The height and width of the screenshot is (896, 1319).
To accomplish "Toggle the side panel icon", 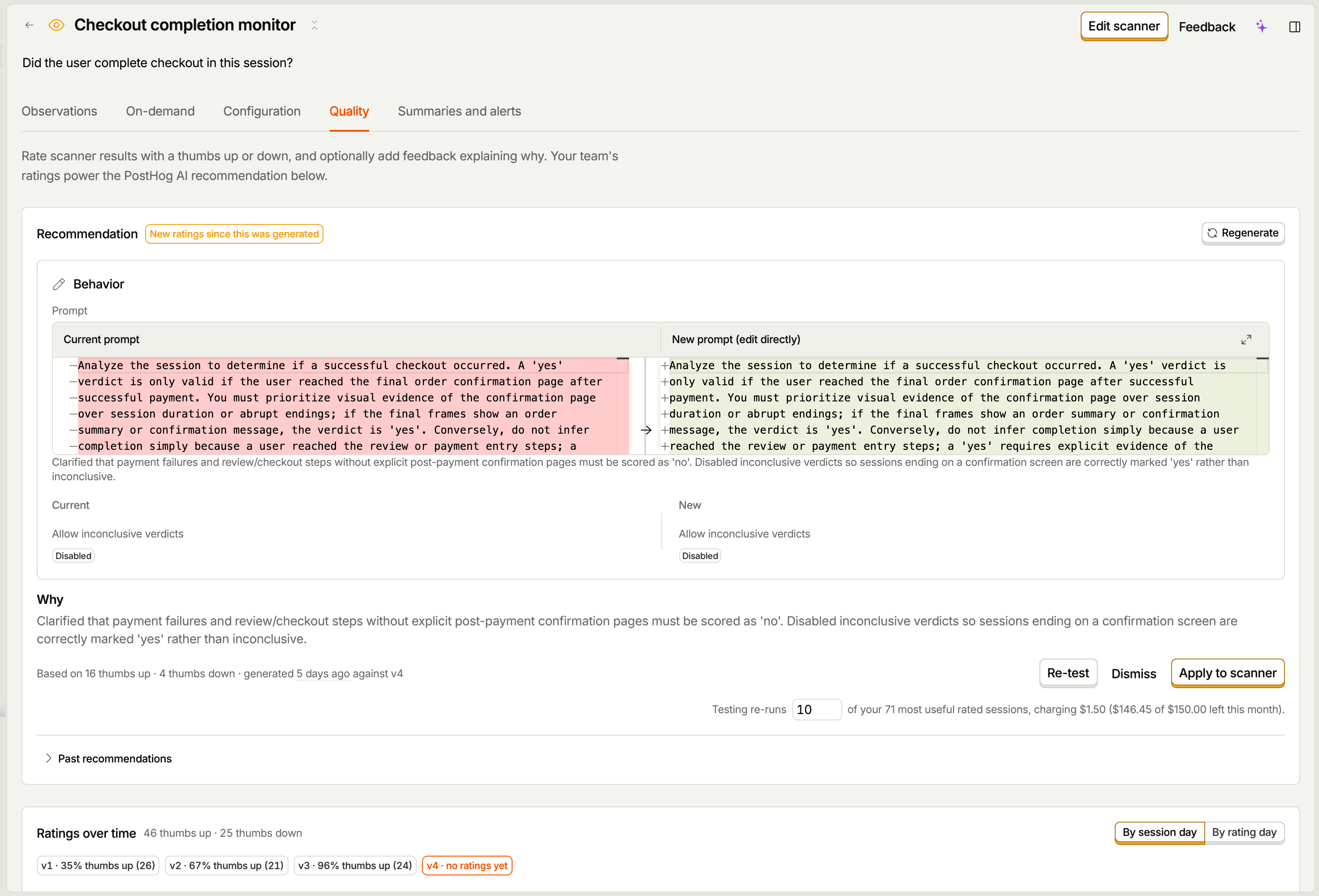I will 1295,27.
